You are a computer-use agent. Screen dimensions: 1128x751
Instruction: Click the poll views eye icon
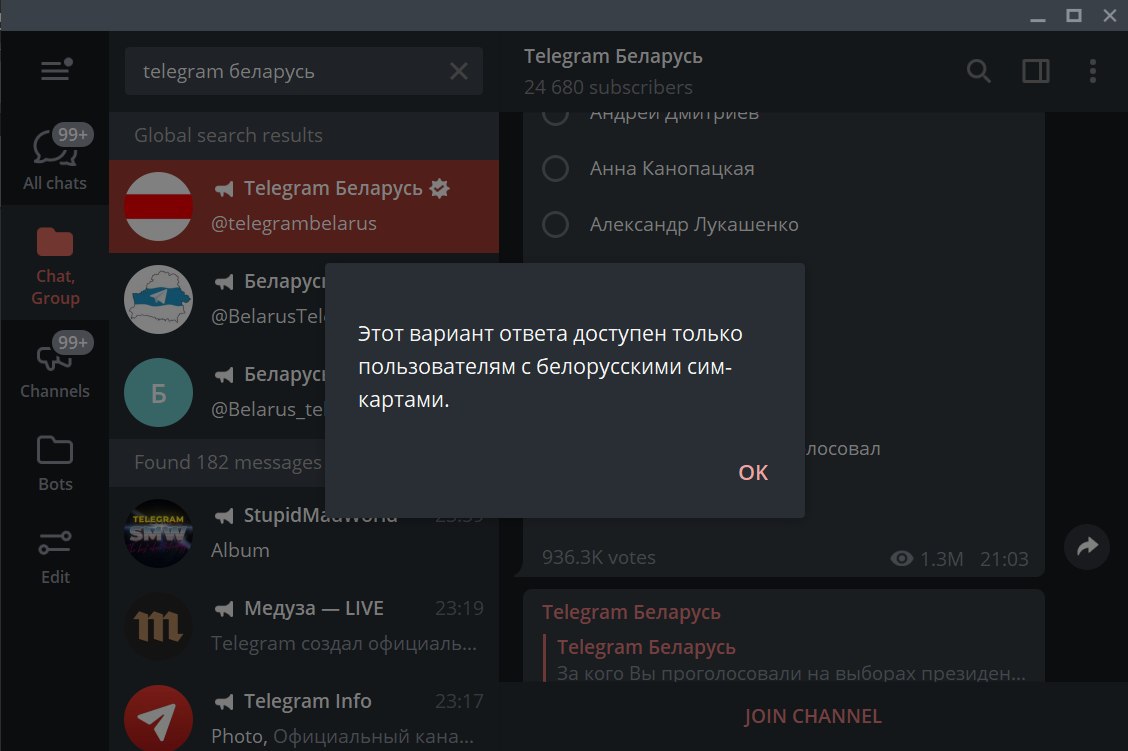(901, 558)
